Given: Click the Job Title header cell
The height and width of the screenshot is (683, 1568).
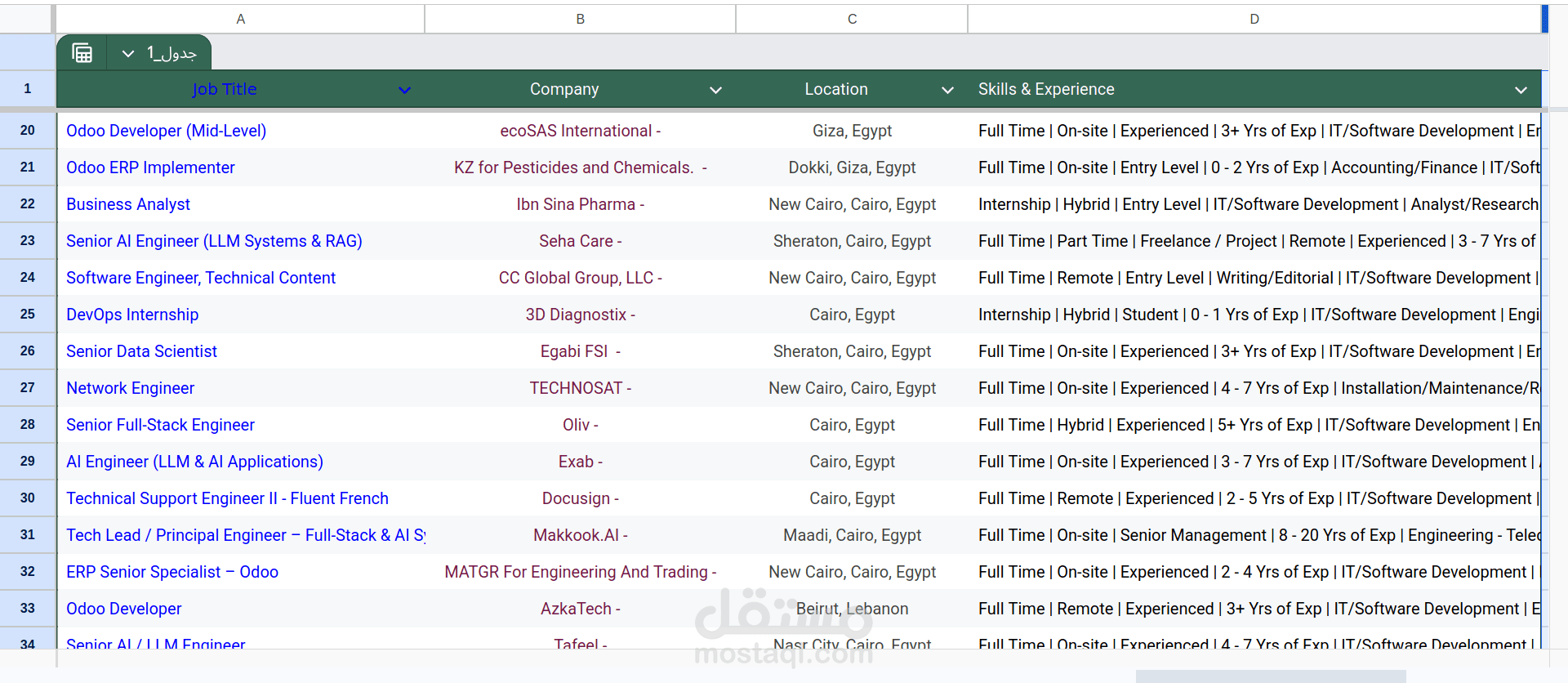Looking at the screenshot, I should (240, 89).
